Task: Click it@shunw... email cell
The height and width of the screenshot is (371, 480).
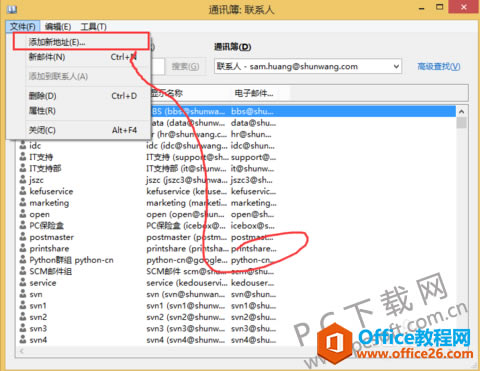Action: pos(252,169)
